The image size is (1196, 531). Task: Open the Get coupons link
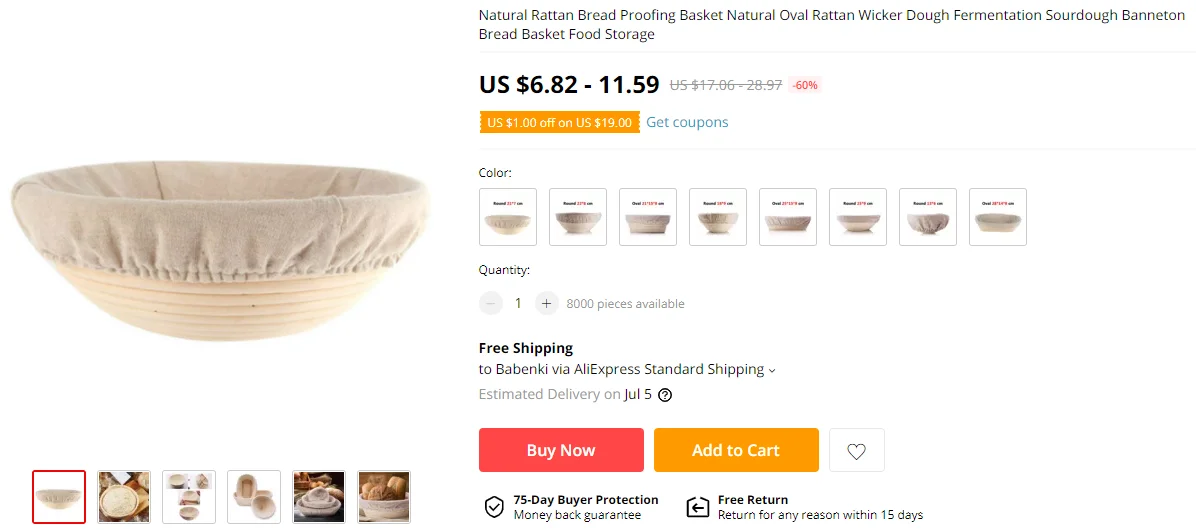(x=687, y=122)
